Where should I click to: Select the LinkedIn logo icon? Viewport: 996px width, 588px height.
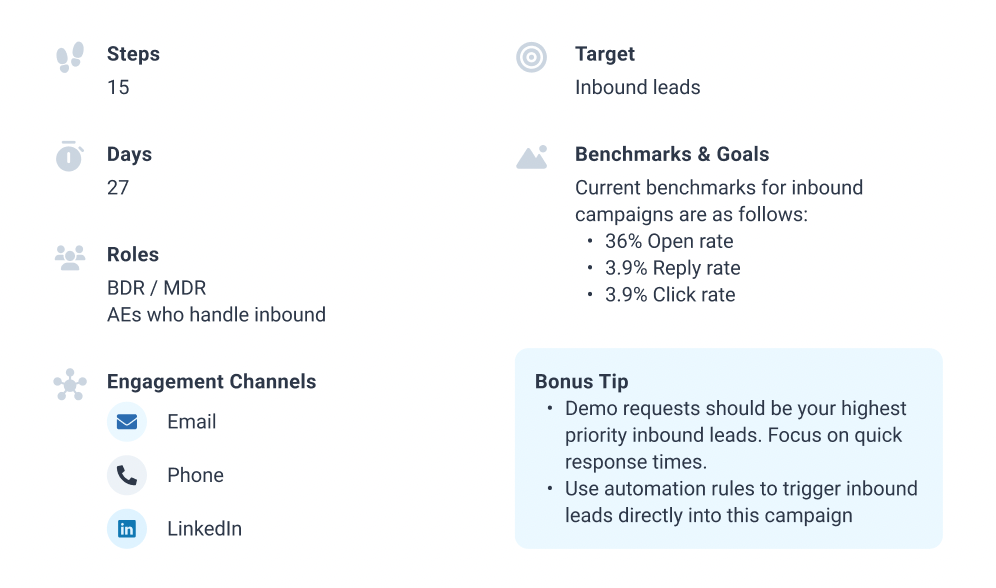click(127, 528)
